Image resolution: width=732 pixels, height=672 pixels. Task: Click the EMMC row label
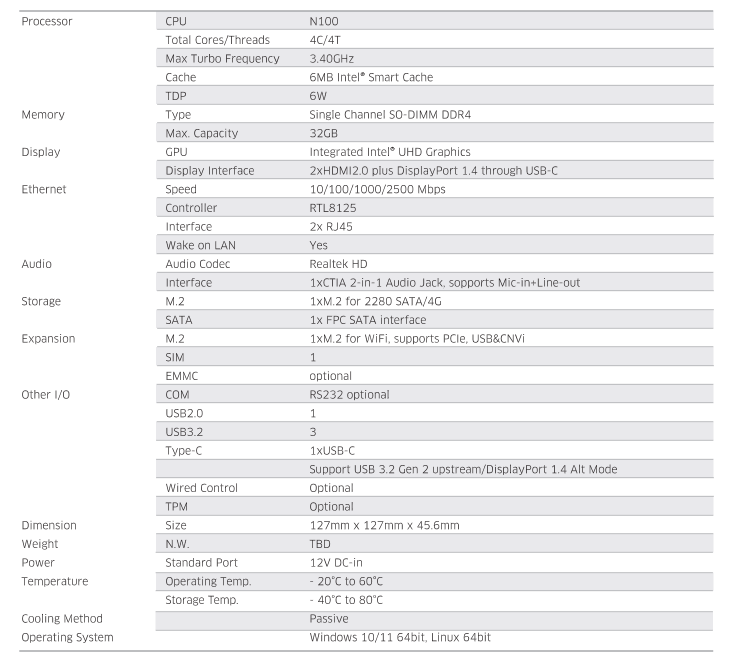184,376
